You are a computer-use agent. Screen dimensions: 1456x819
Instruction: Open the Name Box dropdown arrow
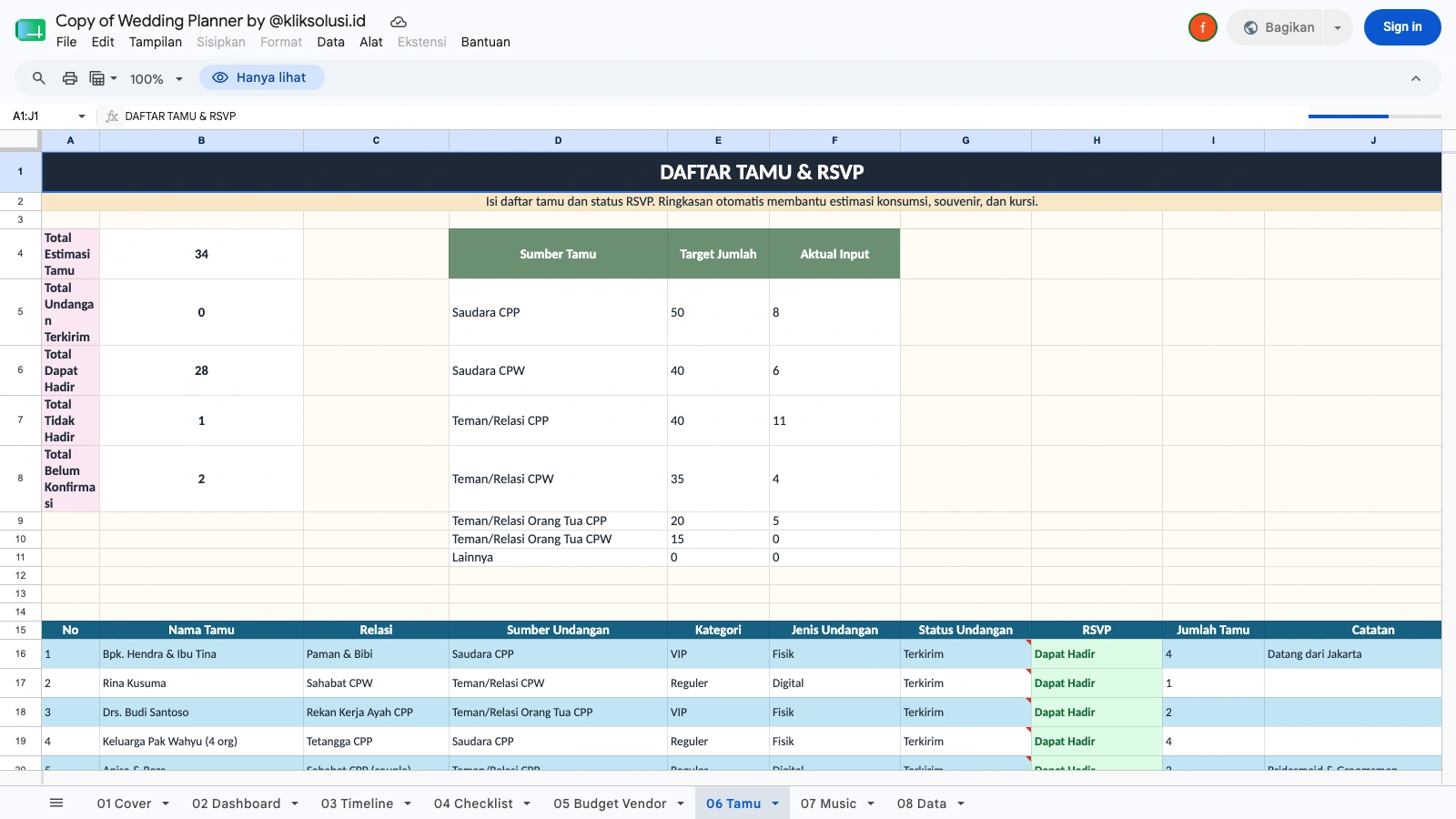82,116
